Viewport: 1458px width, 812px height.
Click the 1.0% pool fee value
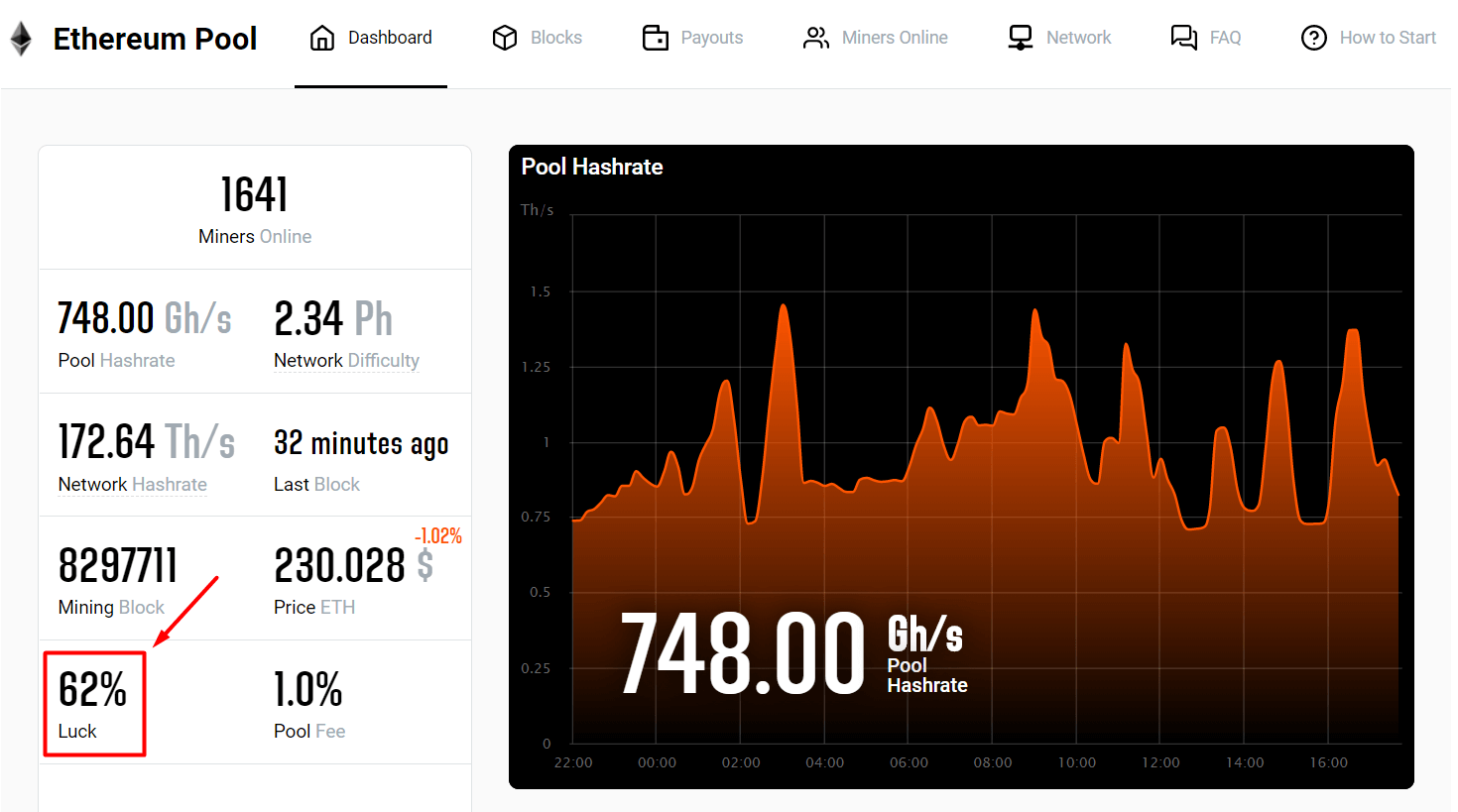(x=308, y=689)
